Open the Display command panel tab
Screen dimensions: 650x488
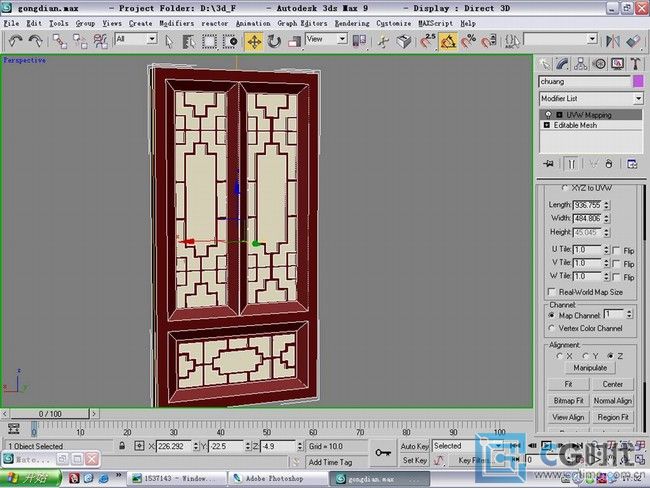pos(617,64)
